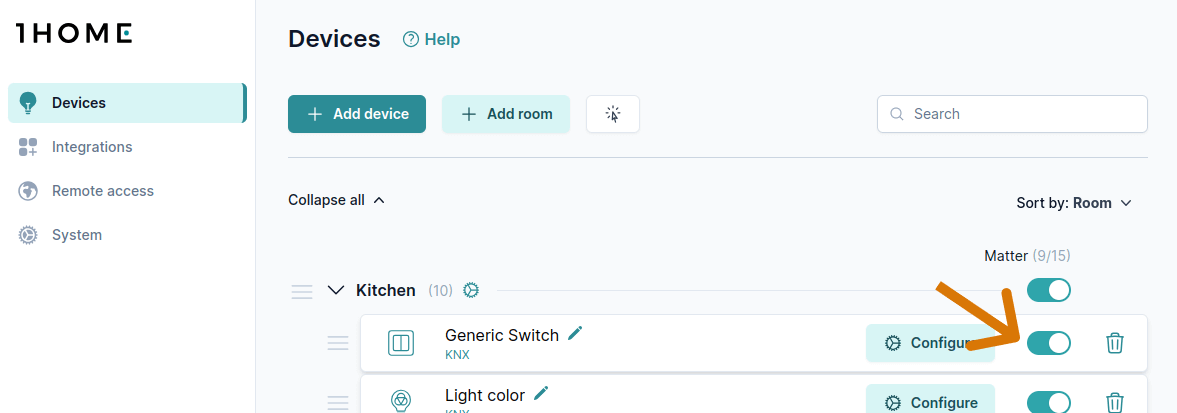Click the pencil icon beside Generic Switch
This screenshot has width=1177, height=413.
(x=575, y=334)
